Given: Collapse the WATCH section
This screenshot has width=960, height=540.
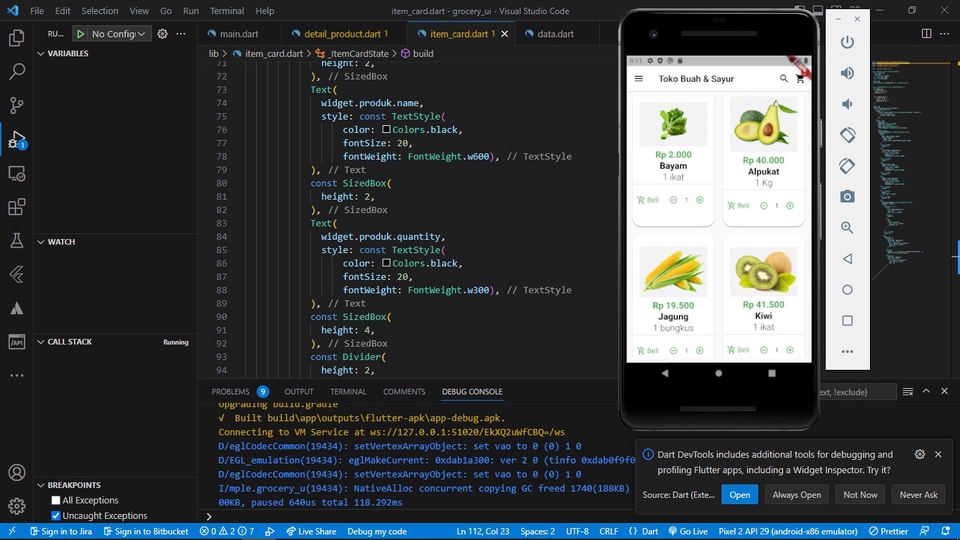Looking at the screenshot, I should 61,242.
